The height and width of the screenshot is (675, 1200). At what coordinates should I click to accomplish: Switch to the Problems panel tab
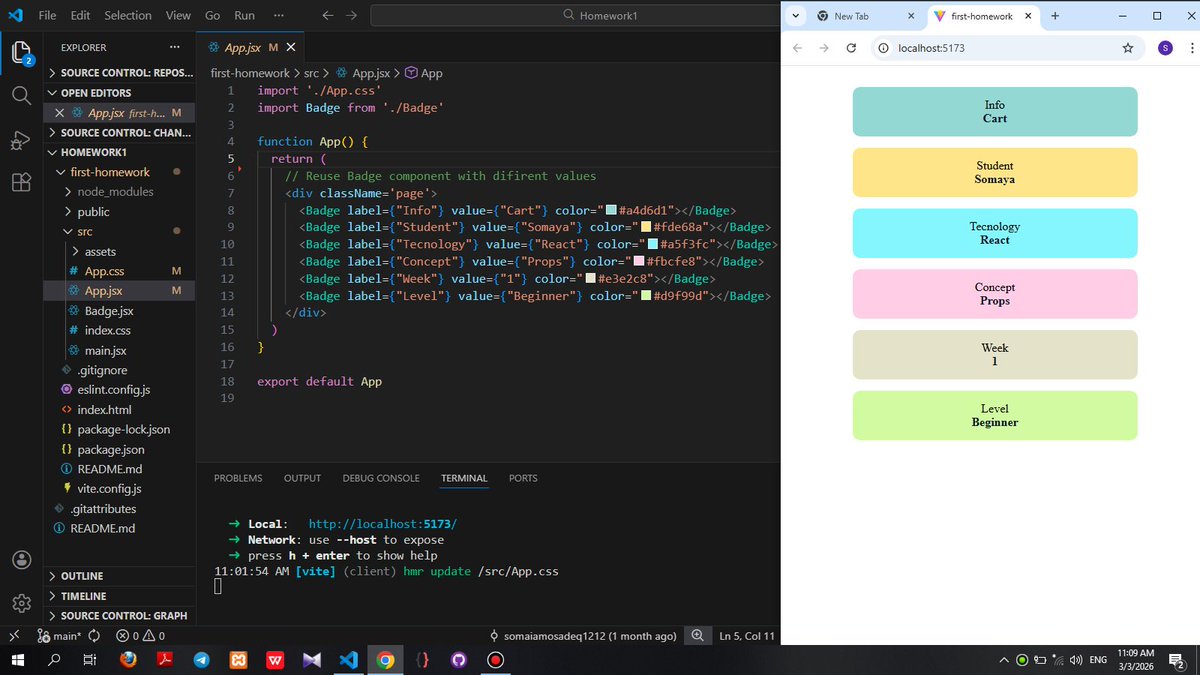[x=238, y=478]
